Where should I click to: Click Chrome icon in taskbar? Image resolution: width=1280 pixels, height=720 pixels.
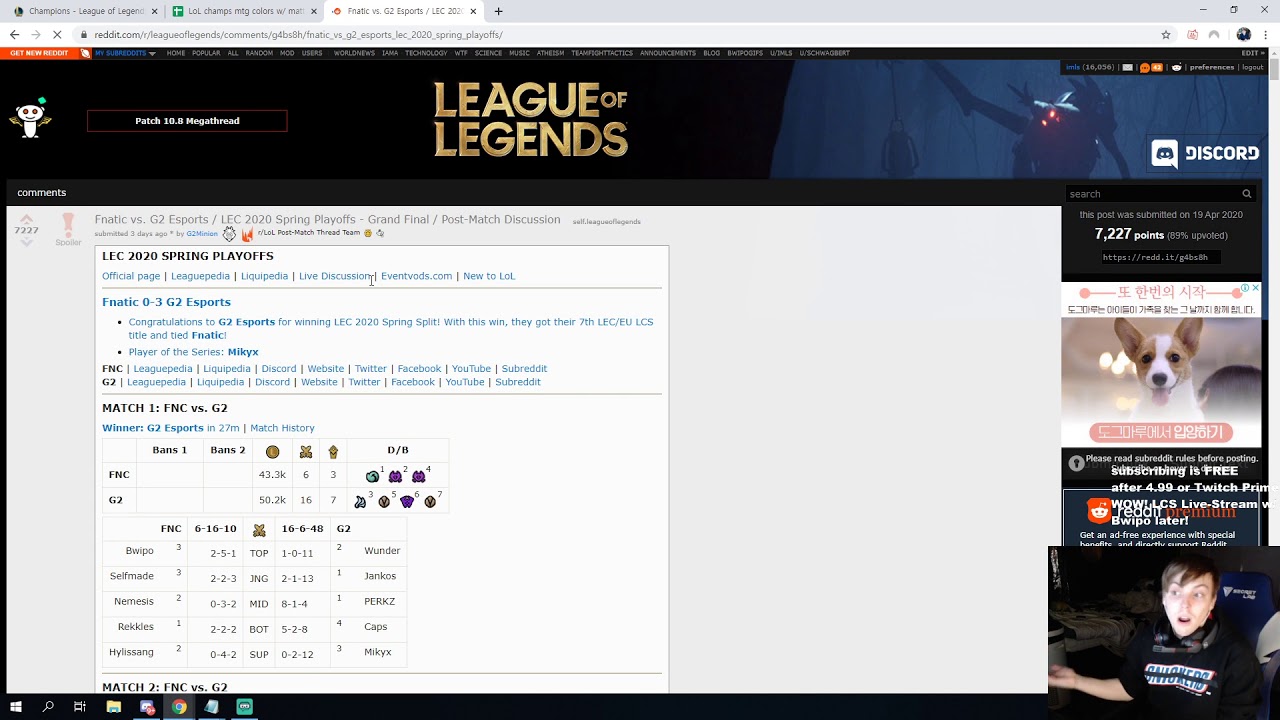point(179,707)
